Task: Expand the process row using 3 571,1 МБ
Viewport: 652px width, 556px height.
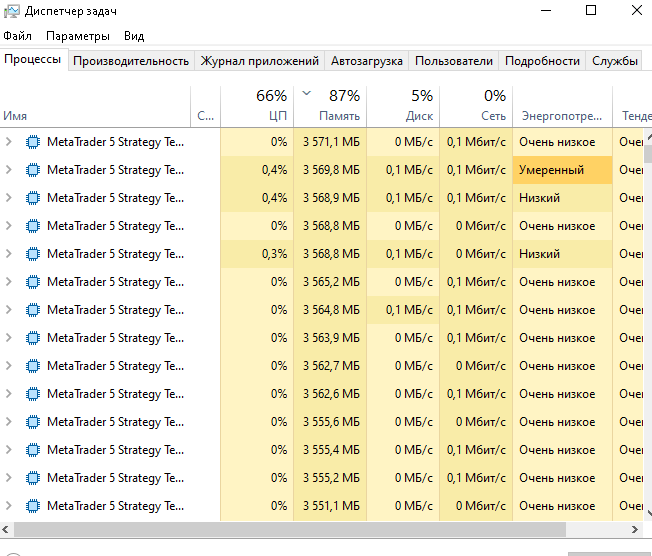Action: point(8,142)
